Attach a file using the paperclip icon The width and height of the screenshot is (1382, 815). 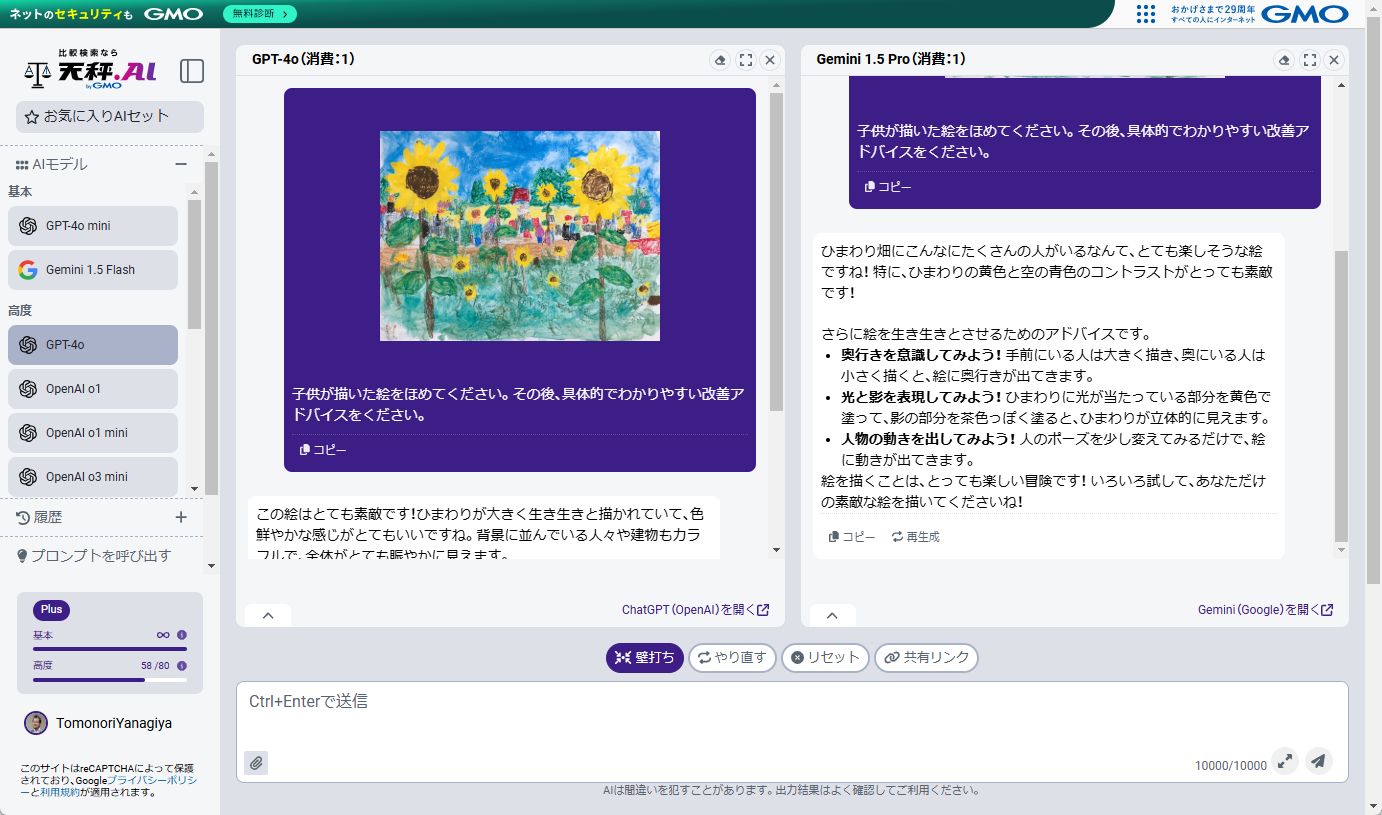(x=256, y=762)
